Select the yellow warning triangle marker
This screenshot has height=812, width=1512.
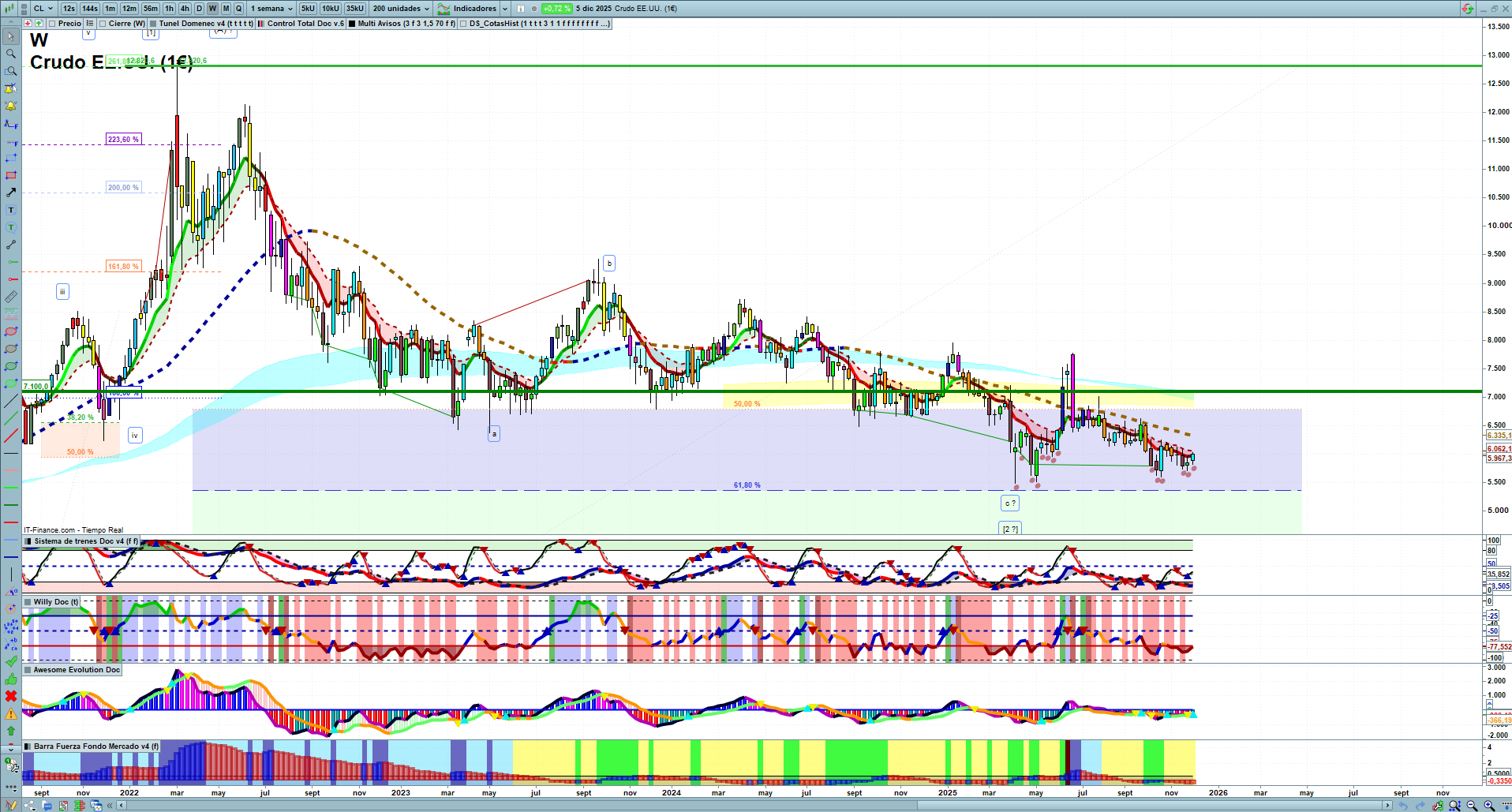coord(11,713)
